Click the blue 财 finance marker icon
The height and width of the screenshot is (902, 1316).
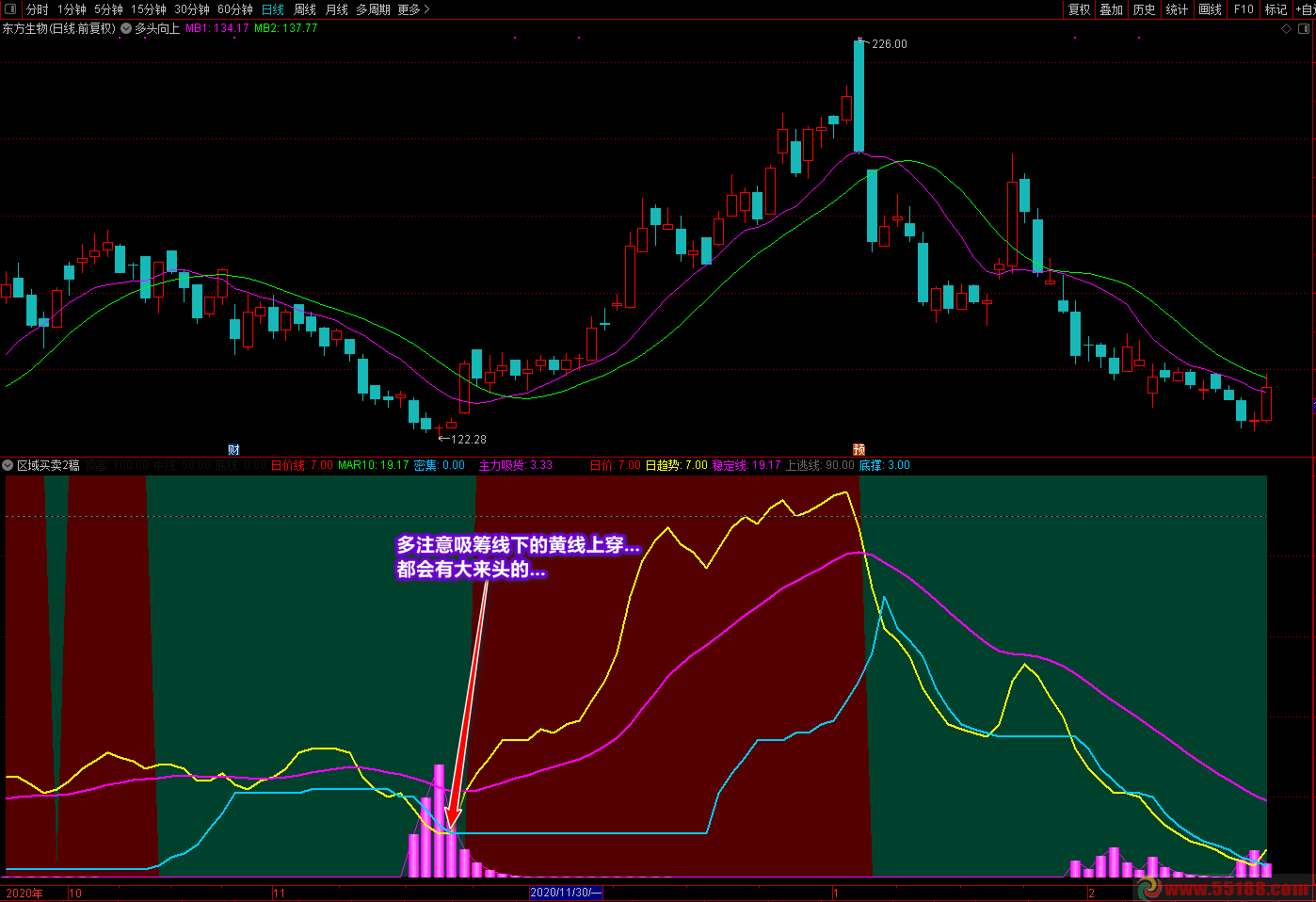[x=233, y=450]
